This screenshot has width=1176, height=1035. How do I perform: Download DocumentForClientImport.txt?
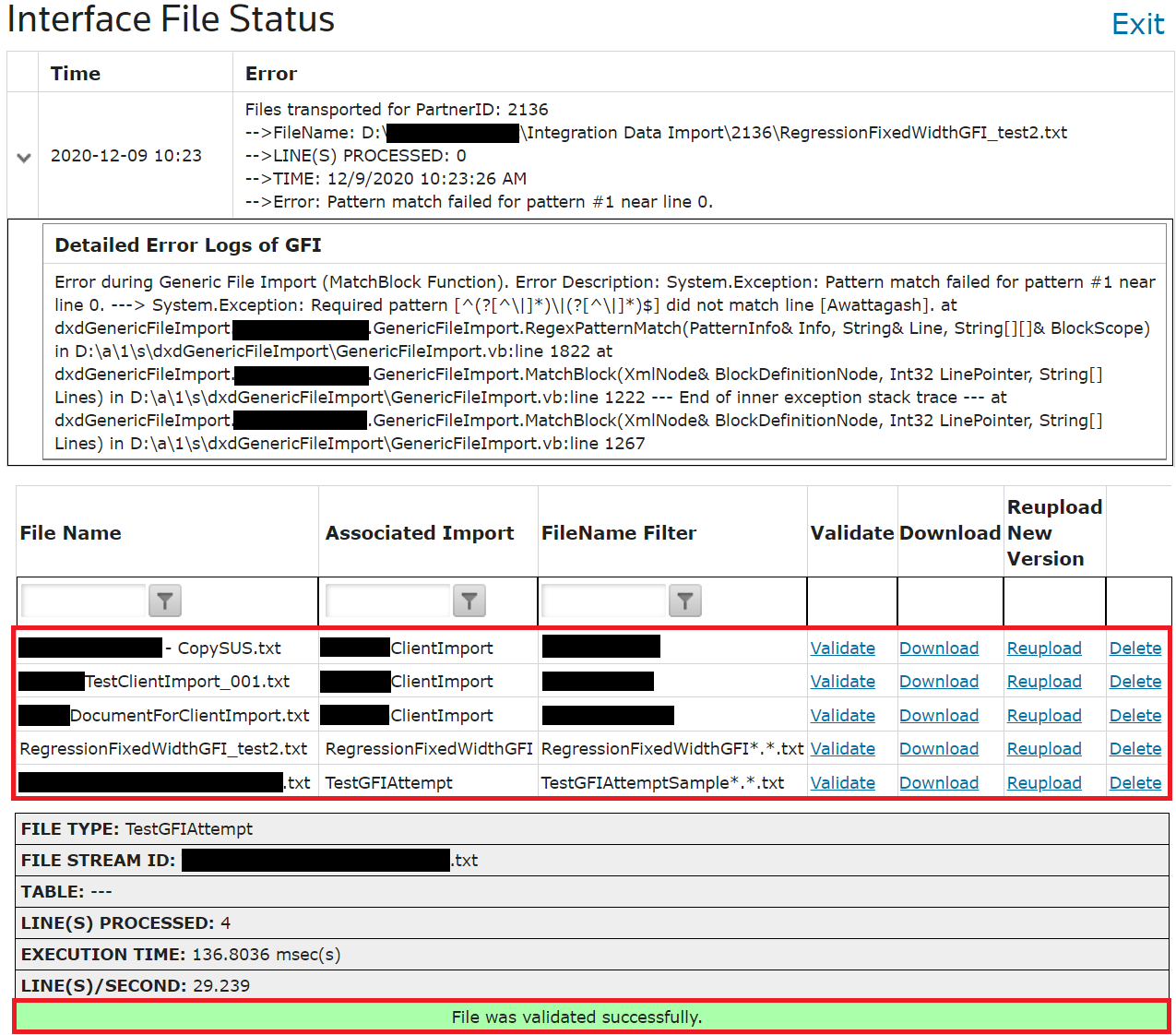click(939, 716)
